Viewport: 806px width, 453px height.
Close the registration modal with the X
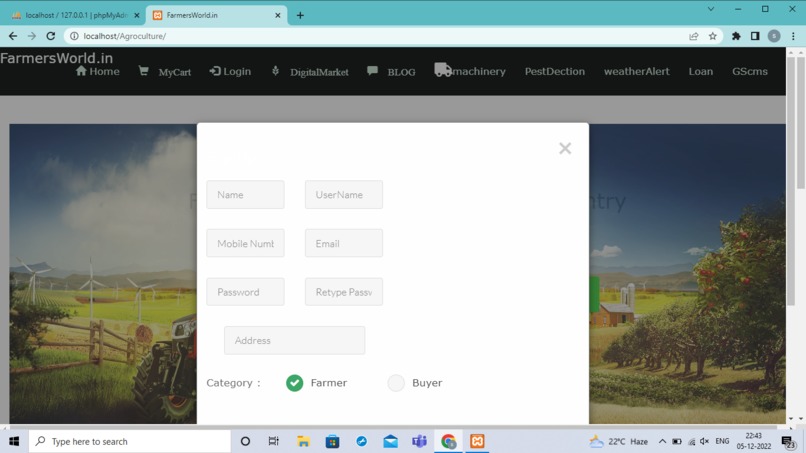point(565,148)
